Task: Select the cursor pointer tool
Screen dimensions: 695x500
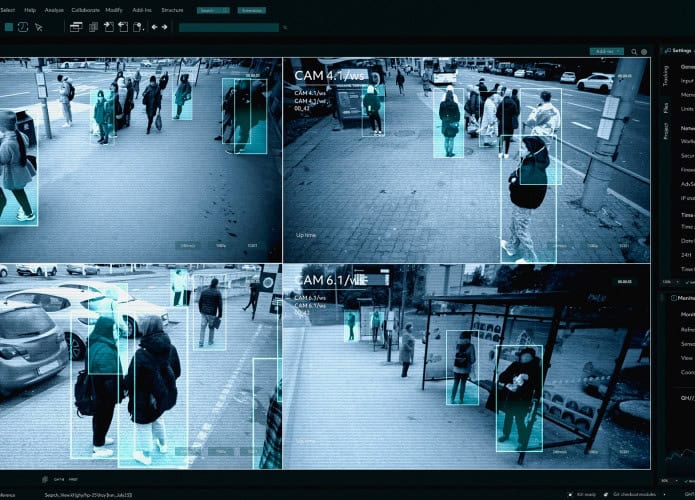Action: pos(38,27)
